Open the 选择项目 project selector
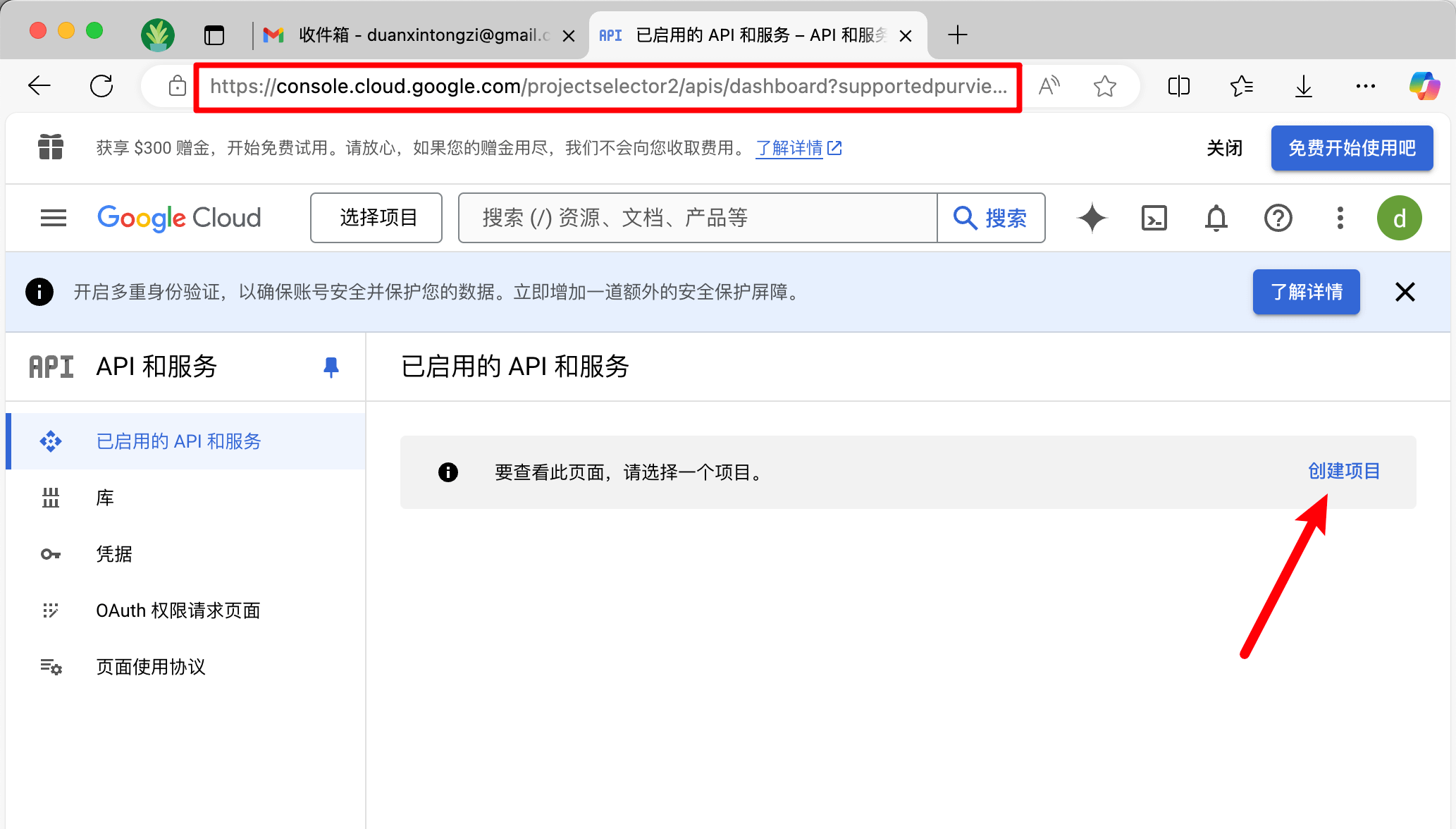The image size is (1456, 829). (376, 219)
